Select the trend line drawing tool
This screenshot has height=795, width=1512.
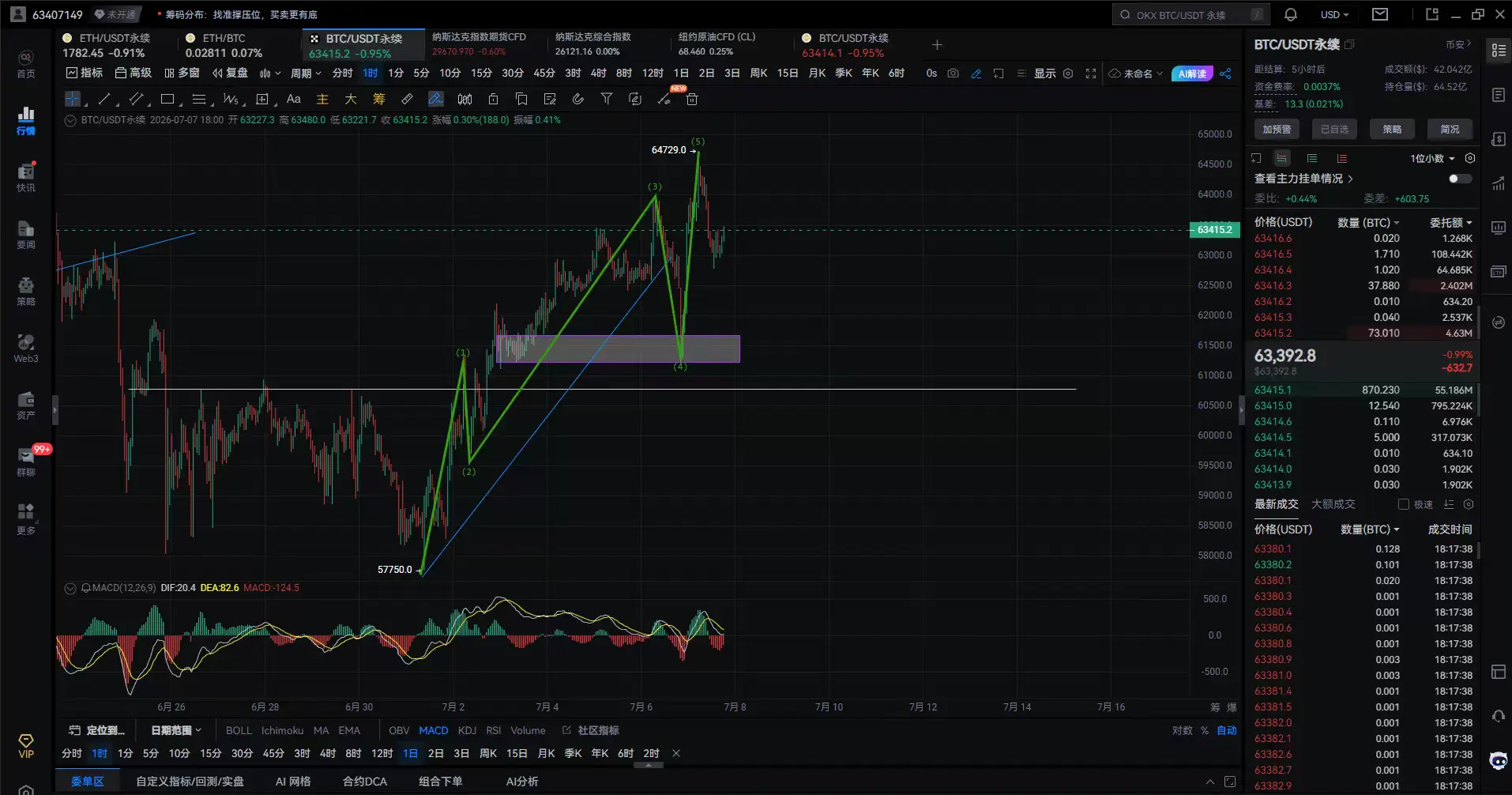103,99
